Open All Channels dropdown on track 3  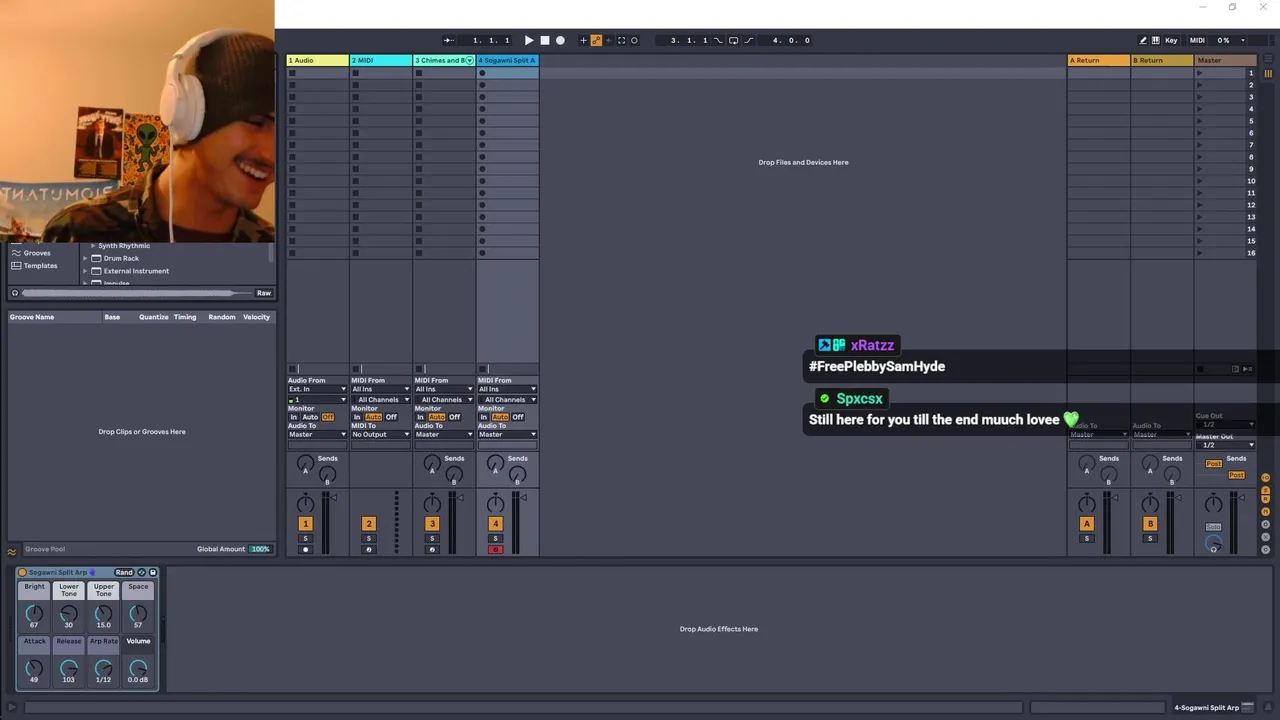pyautogui.click(x=443, y=399)
